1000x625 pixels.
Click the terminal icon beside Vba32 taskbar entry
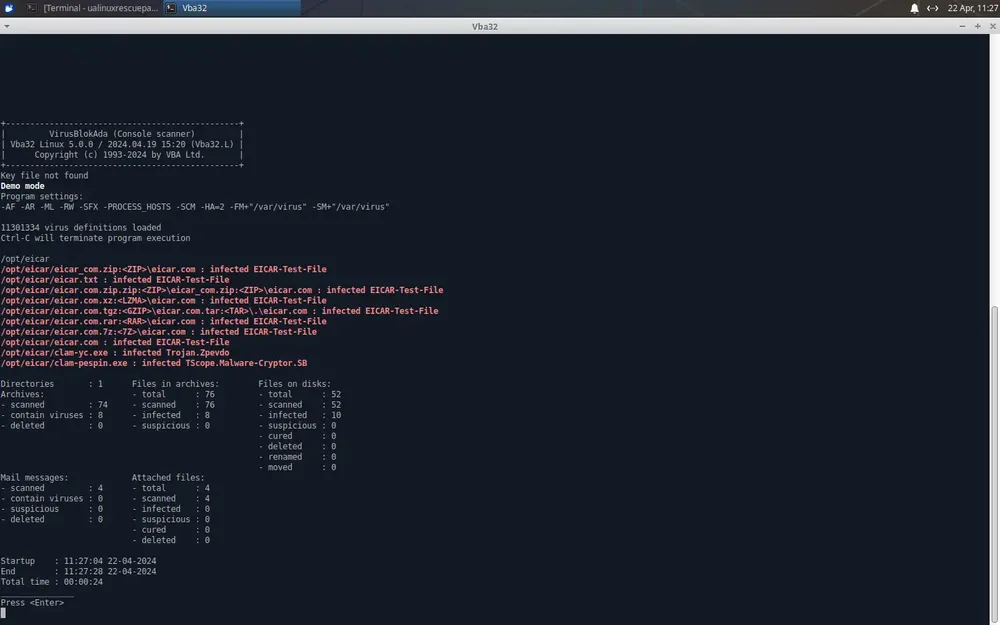click(171, 8)
